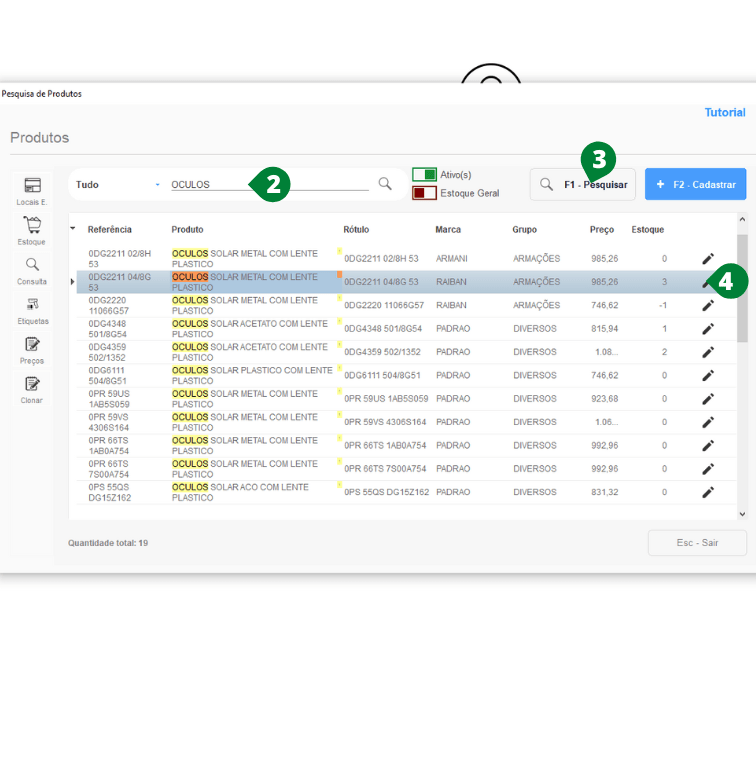Viewport: 756px width, 760px height.
Task: Open the Preços edit icon
Action: pyautogui.click(x=32, y=349)
